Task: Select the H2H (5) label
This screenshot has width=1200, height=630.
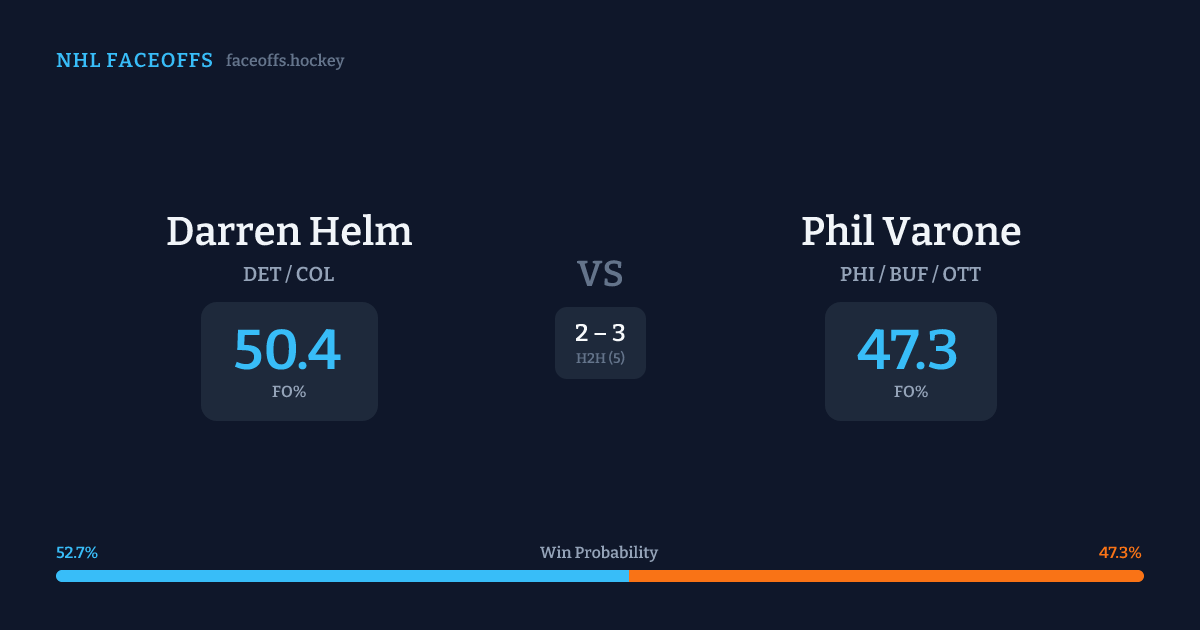Action: 600,358
